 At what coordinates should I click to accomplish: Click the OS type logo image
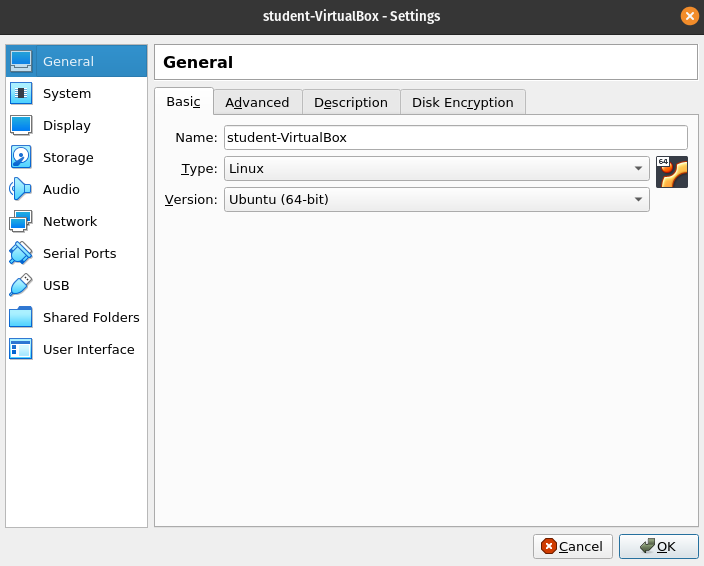(672, 172)
